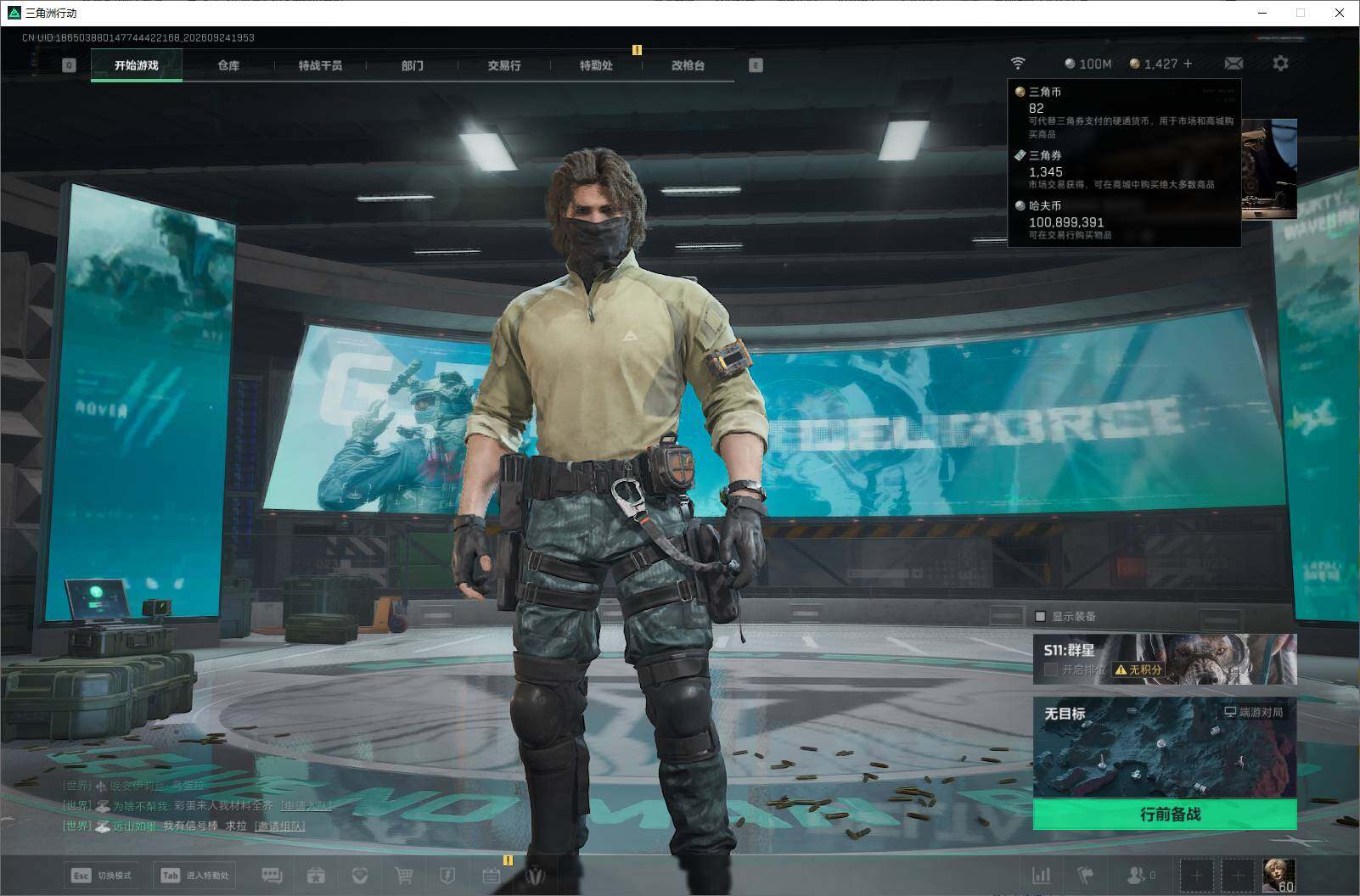Screen dimensions: 1360x896
Task: Open the 仓库 tab
Action: tap(228, 65)
